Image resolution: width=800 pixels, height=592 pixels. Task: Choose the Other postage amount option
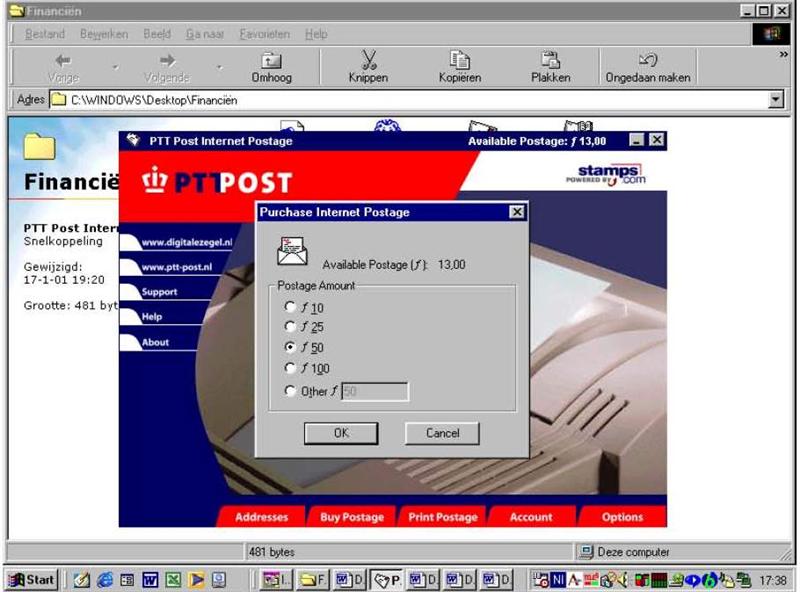290,391
